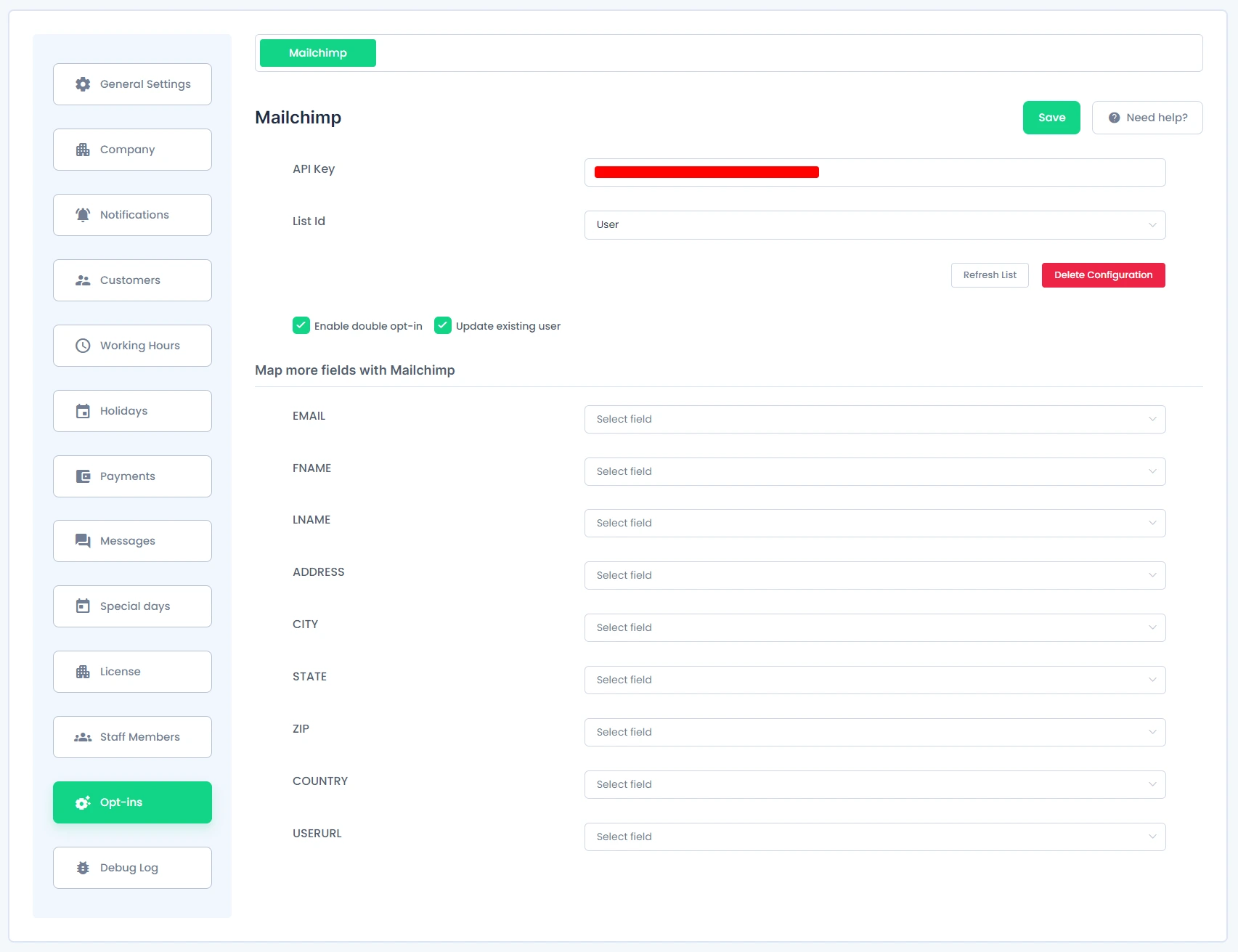Viewport: 1238px width, 952px height.
Task: Click the Holidays calendar icon
Action: (83, 411)
